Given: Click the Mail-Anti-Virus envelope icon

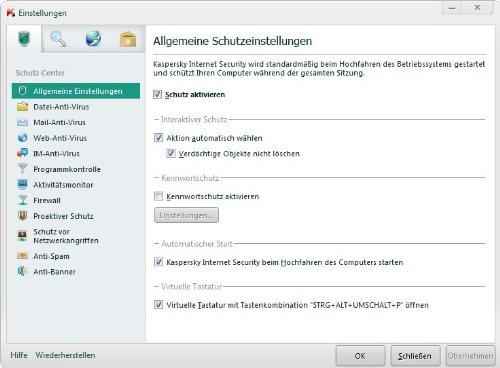Looking at the screenshot, I should click(x=22, y=122).
